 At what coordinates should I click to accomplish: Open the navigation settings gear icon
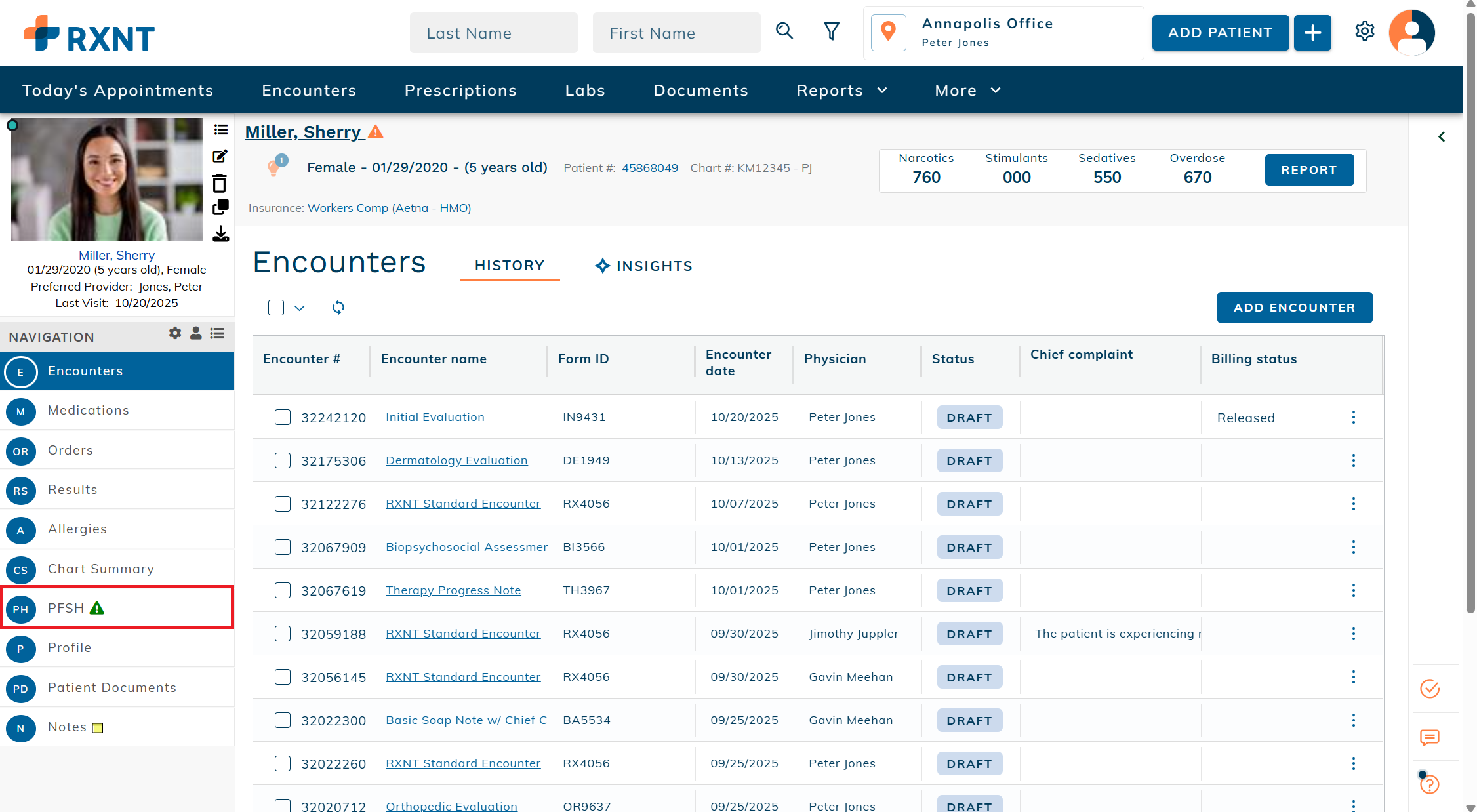[174, 333]
